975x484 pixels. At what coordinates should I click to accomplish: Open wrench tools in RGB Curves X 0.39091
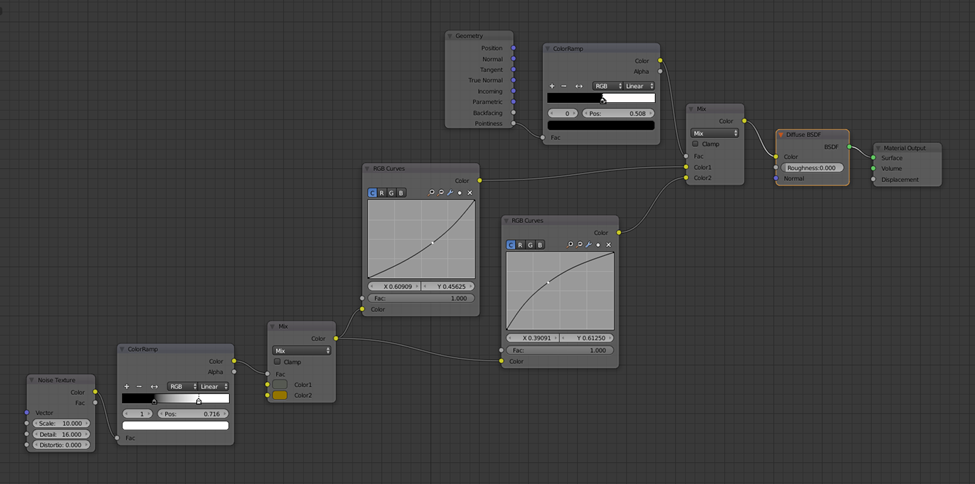(589, 245)
